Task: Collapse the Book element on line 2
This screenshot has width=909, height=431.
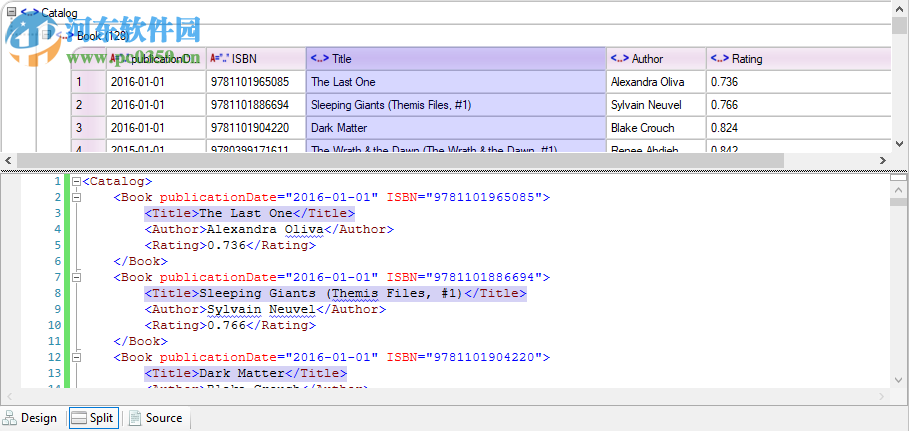Action: 75,197
